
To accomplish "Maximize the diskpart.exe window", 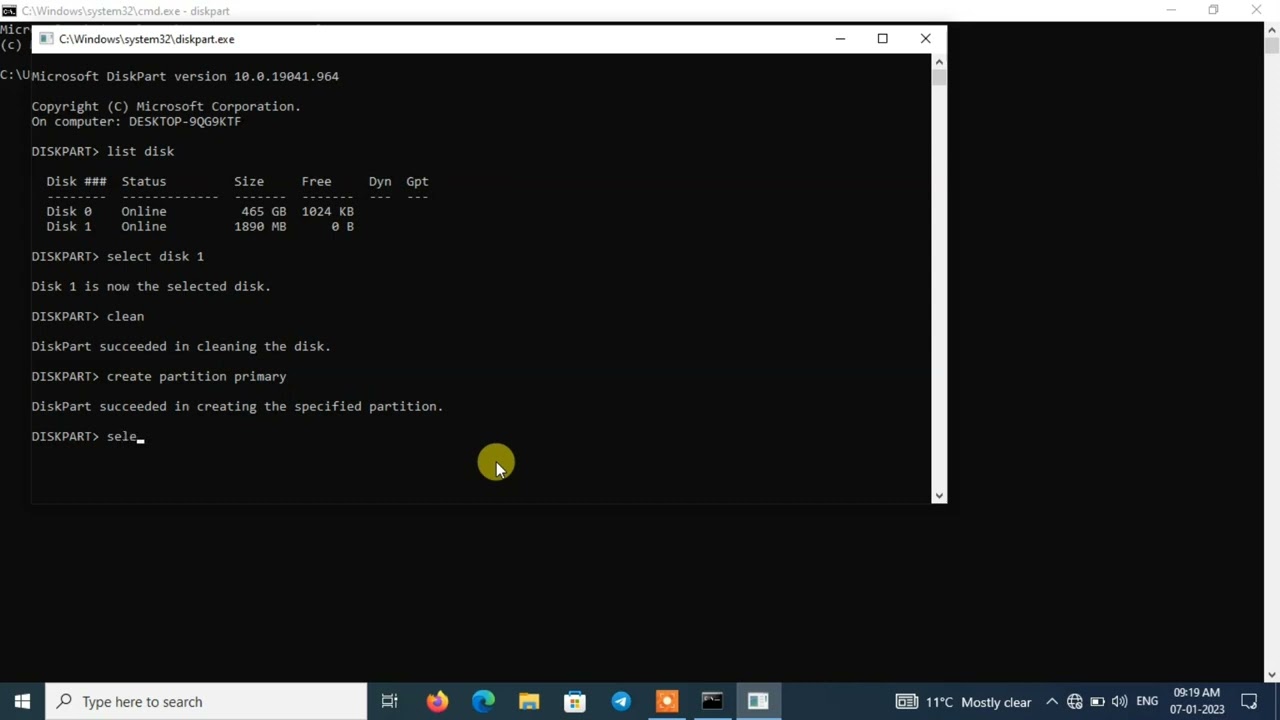I will click(x=882, y=39).
